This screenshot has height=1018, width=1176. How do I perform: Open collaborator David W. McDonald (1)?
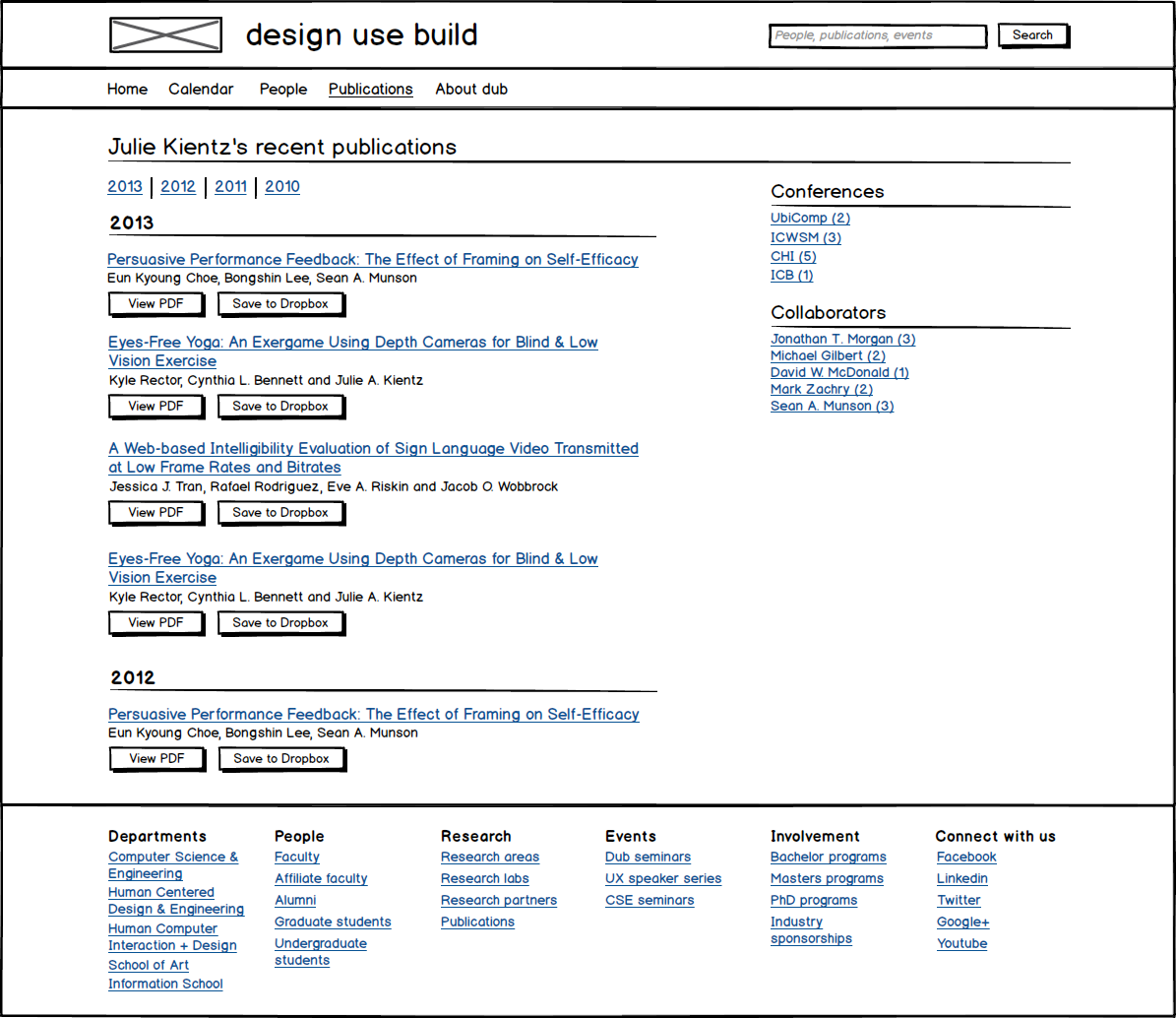[840, 372]
